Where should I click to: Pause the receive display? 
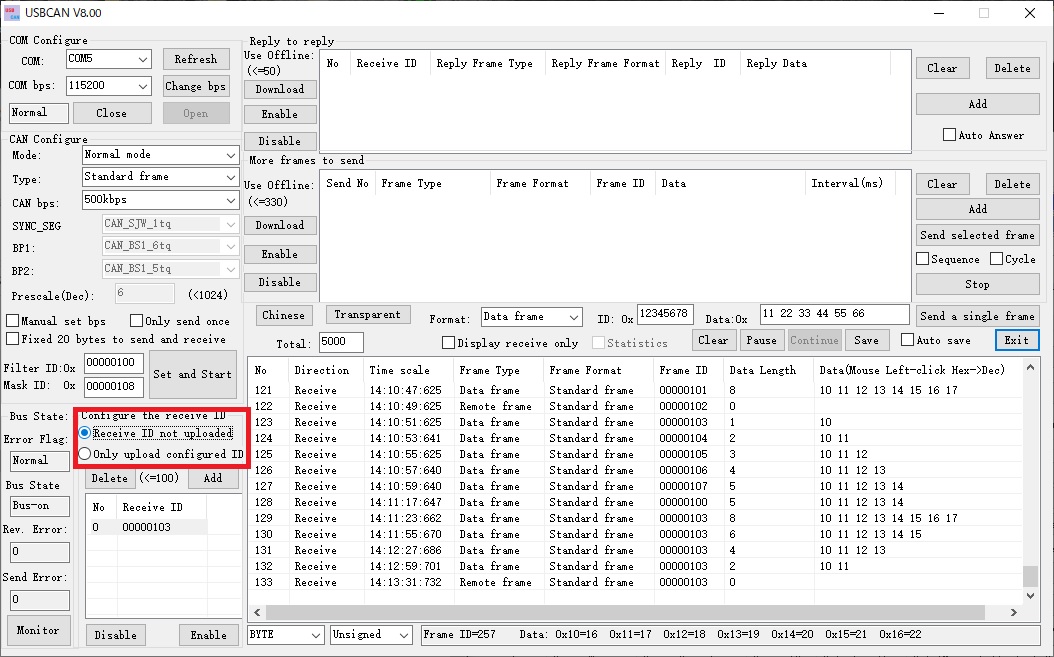pyautogui.click(x=762, y=340)
